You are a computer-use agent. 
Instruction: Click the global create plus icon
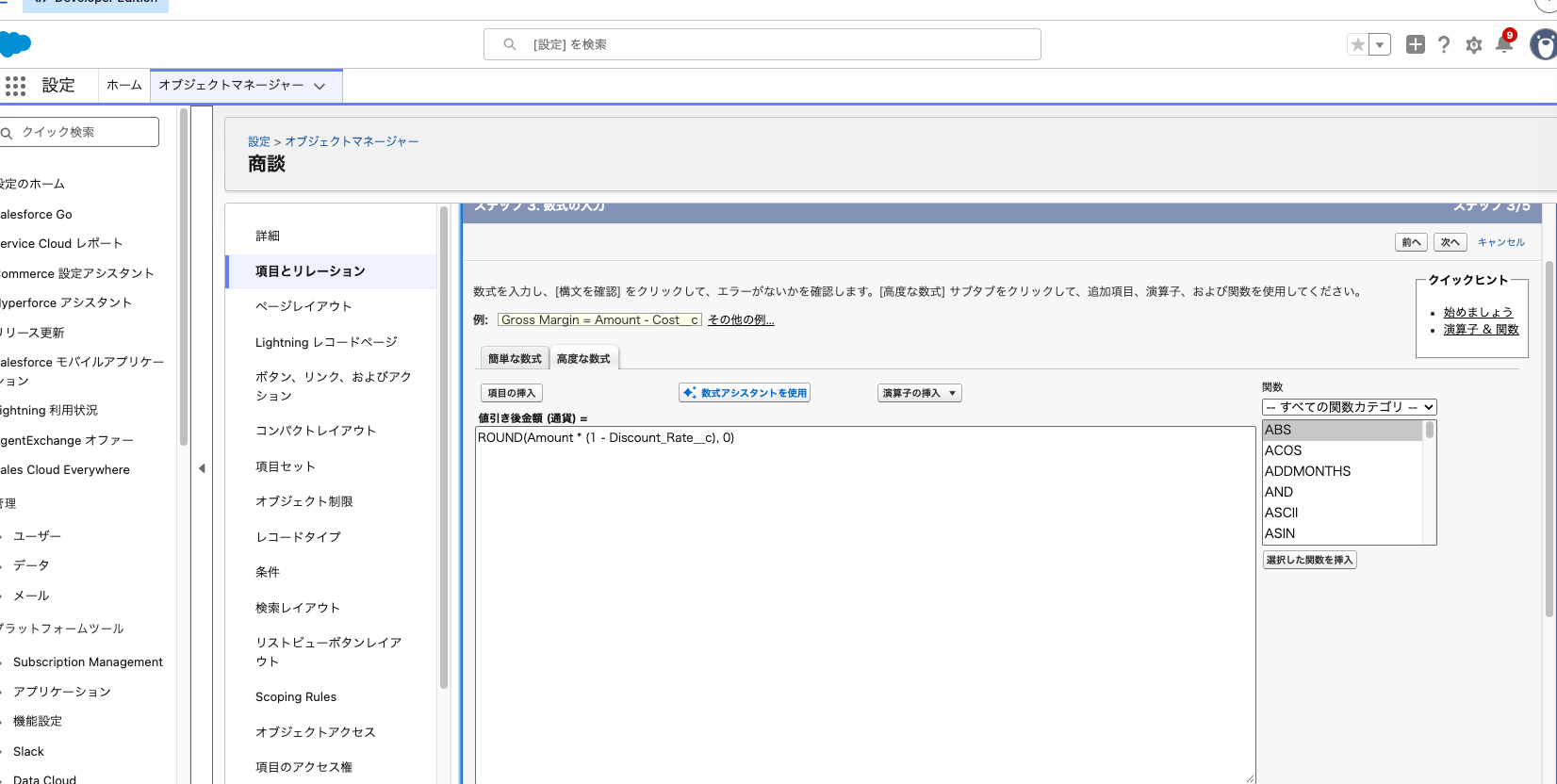(x=1415, y=44)
